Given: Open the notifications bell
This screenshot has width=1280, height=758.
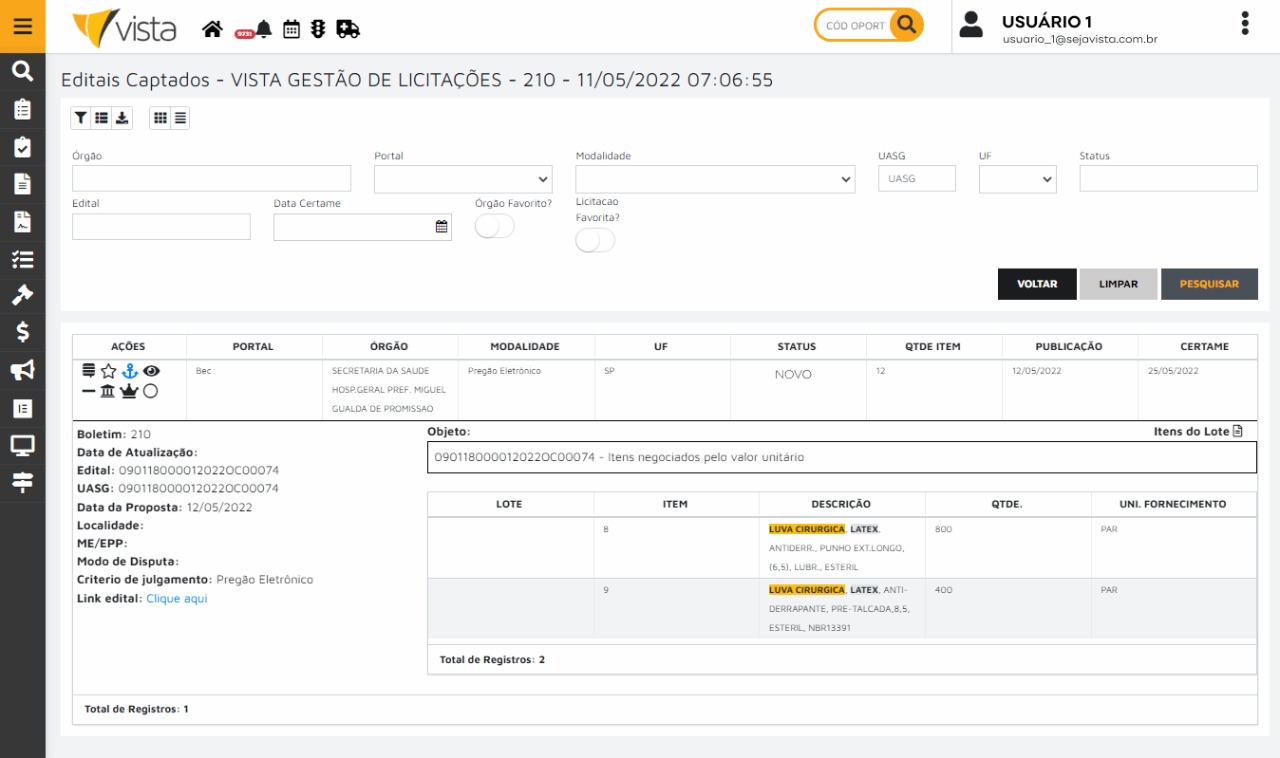Looking at the screenshot, I should point(264,29).
